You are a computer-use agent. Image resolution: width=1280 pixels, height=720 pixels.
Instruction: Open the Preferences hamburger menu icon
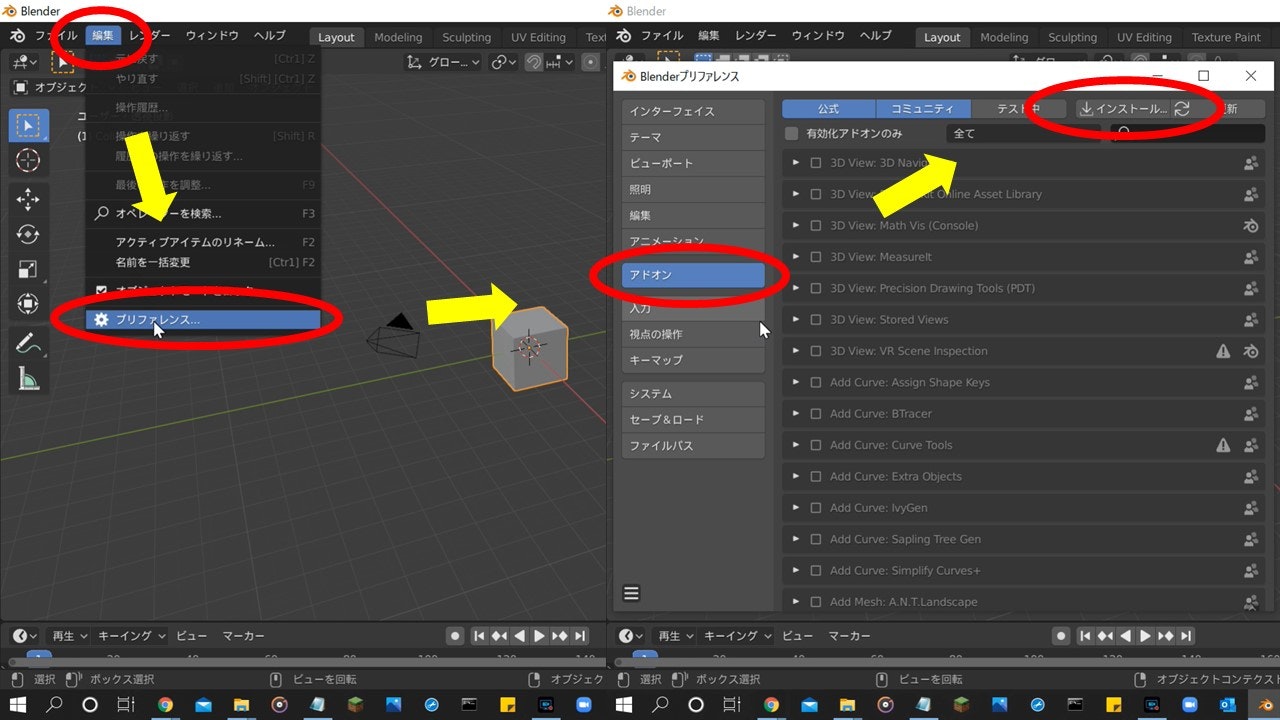(x=631, y=593)
